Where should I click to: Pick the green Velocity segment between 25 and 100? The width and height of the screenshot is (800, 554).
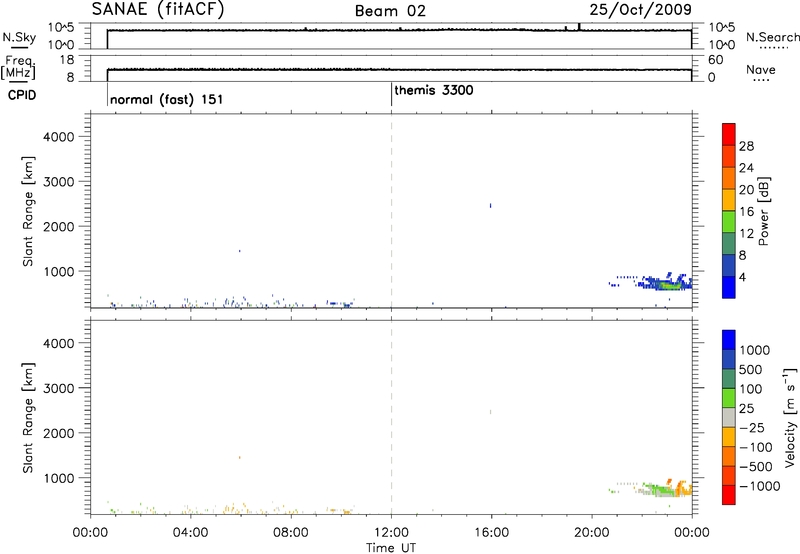[x=729, y=397]
